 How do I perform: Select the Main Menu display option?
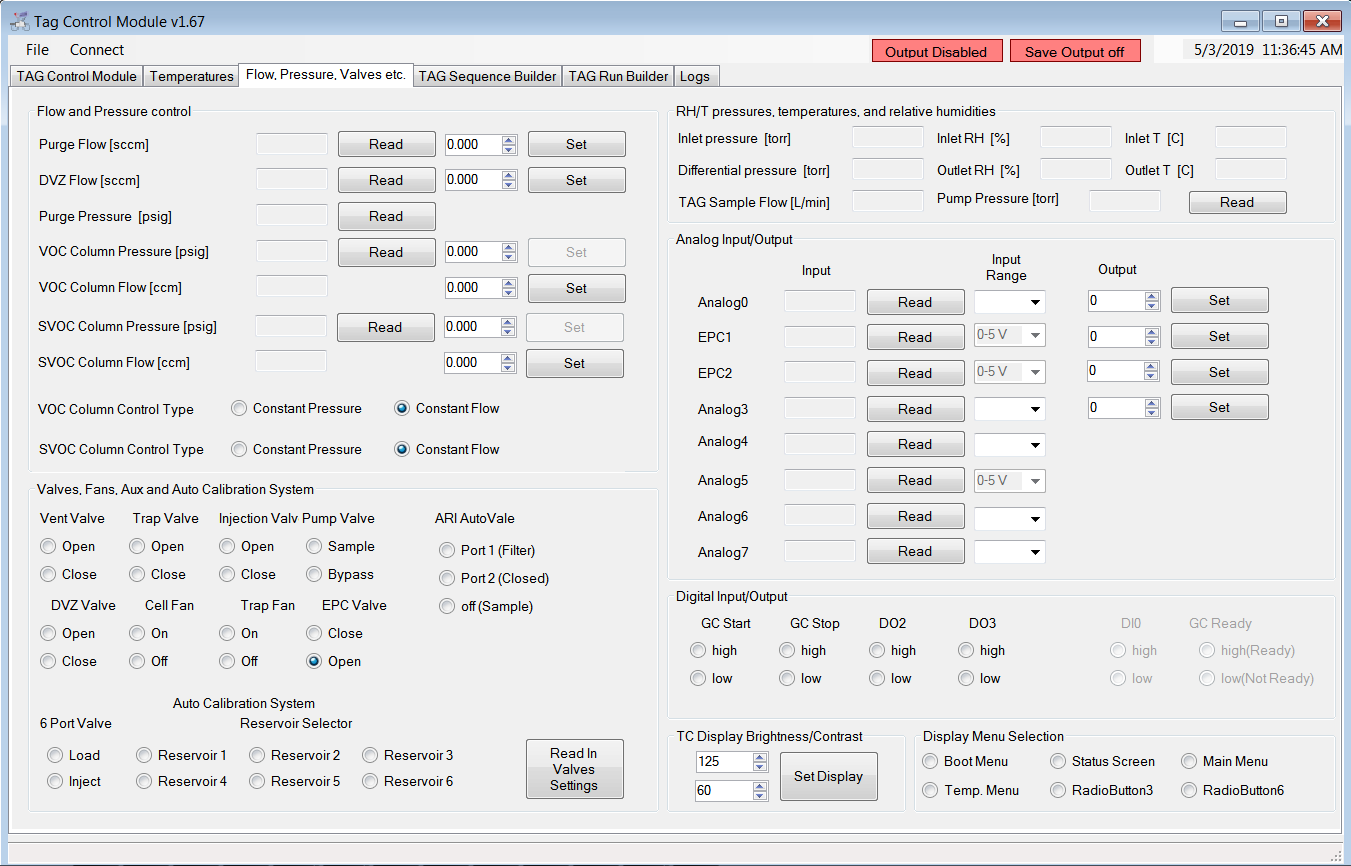coord(1225,761)
